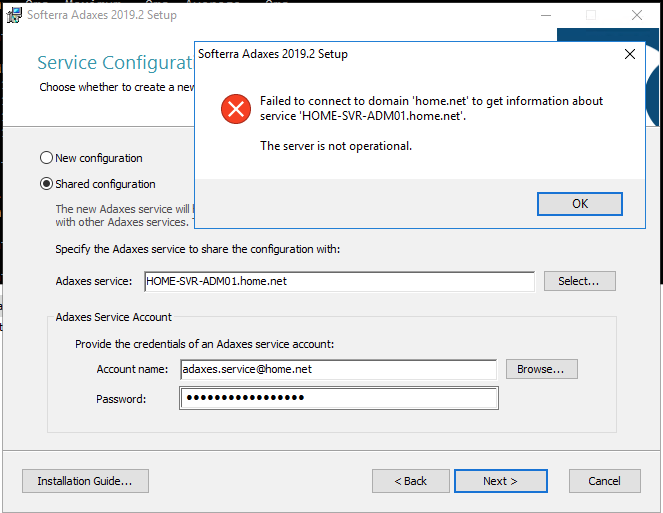Close the error dialog with X

[x=630, y=54]
